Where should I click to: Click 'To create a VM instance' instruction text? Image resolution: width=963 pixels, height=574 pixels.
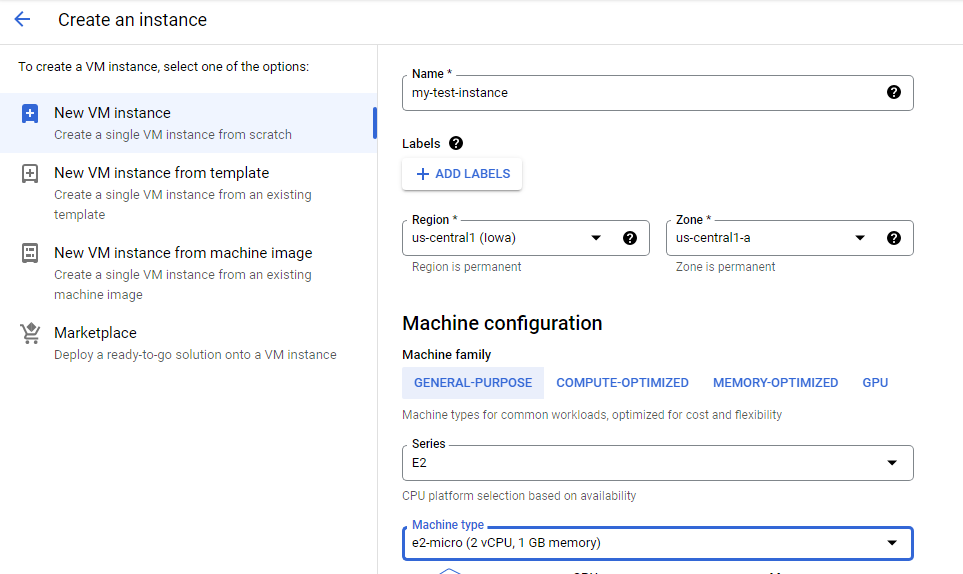click(x=163, y=66)
